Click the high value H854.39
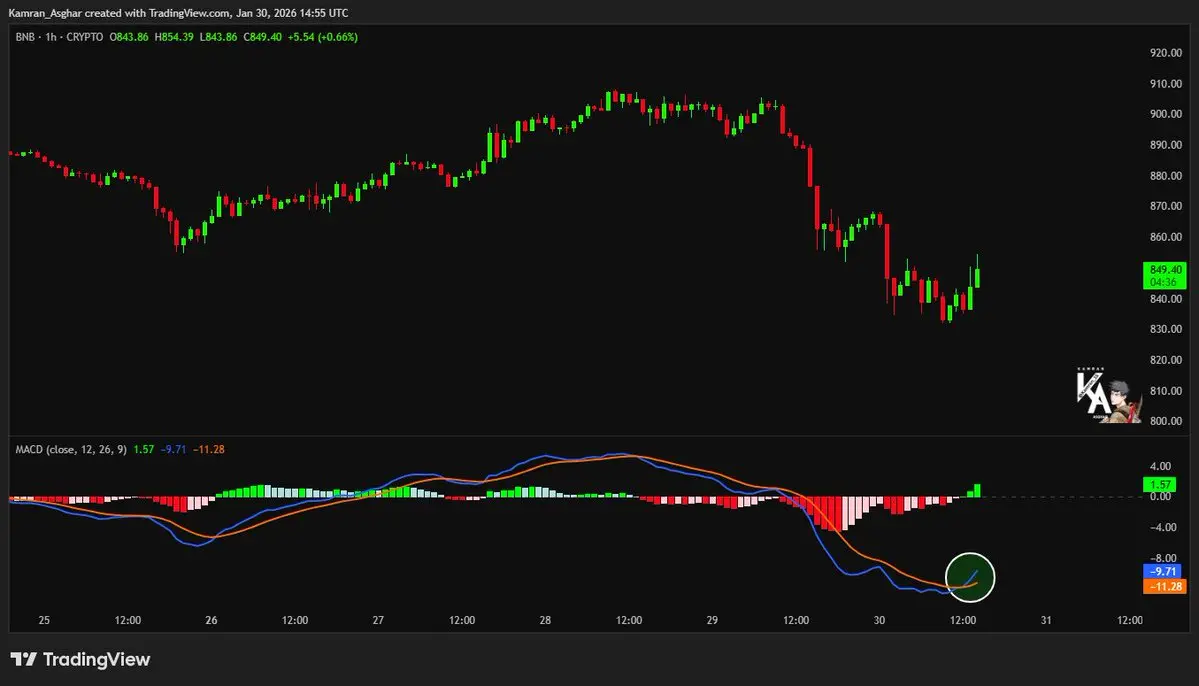This screenshot has height=686, width=1199. [x=174, y=37]
